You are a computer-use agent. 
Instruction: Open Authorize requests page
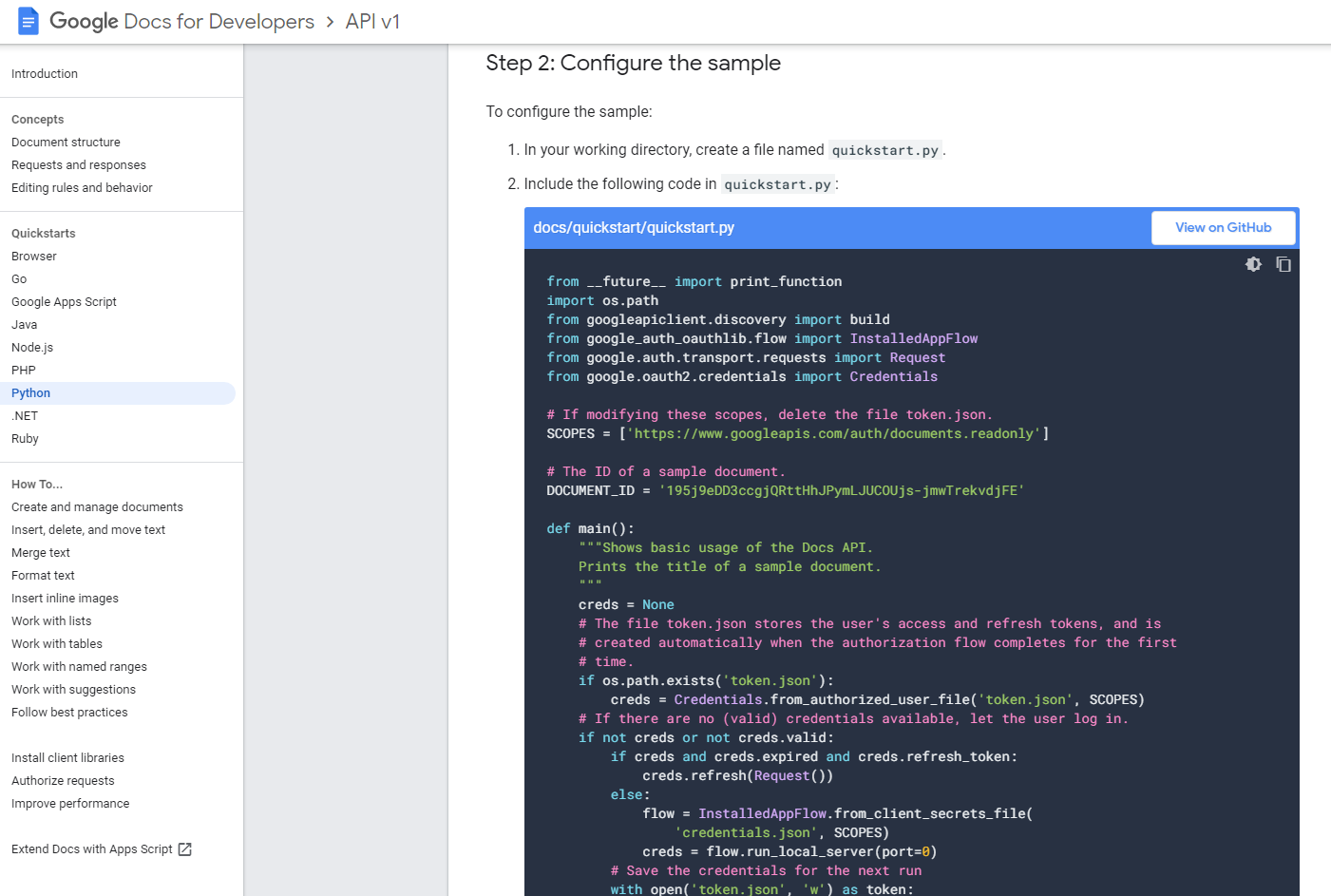coord(63,781)
